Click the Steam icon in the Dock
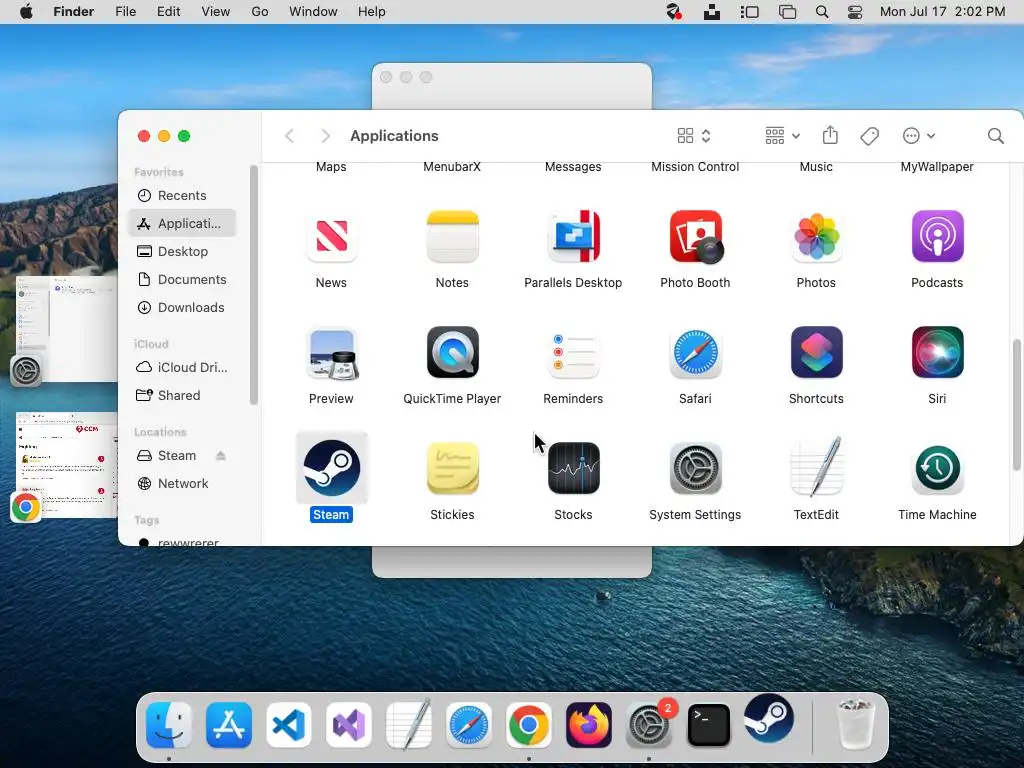The image size is (1024, 768). pyautogui.click(x=769, y=718)
